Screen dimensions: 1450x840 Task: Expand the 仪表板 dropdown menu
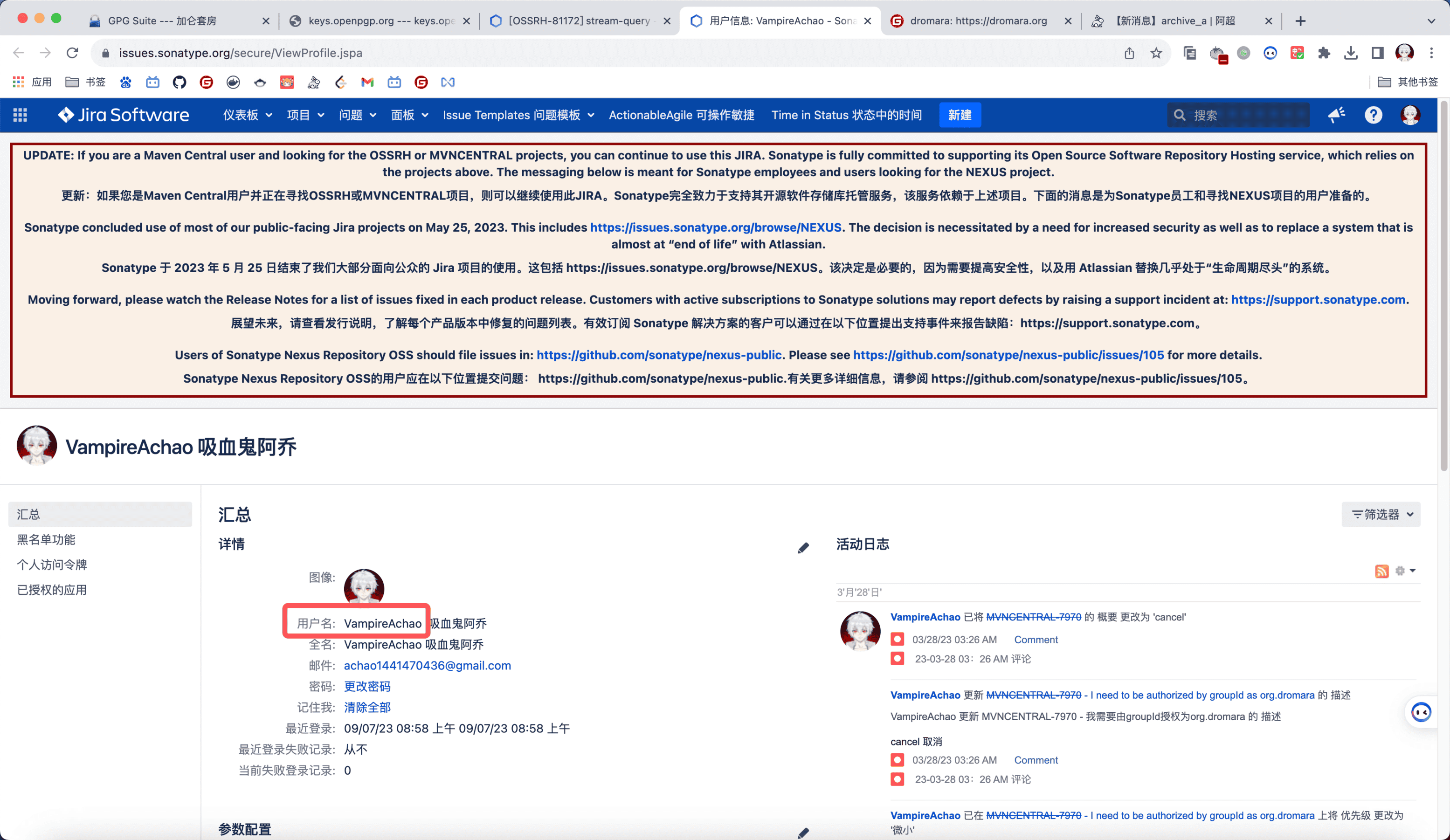pos(248,115)
